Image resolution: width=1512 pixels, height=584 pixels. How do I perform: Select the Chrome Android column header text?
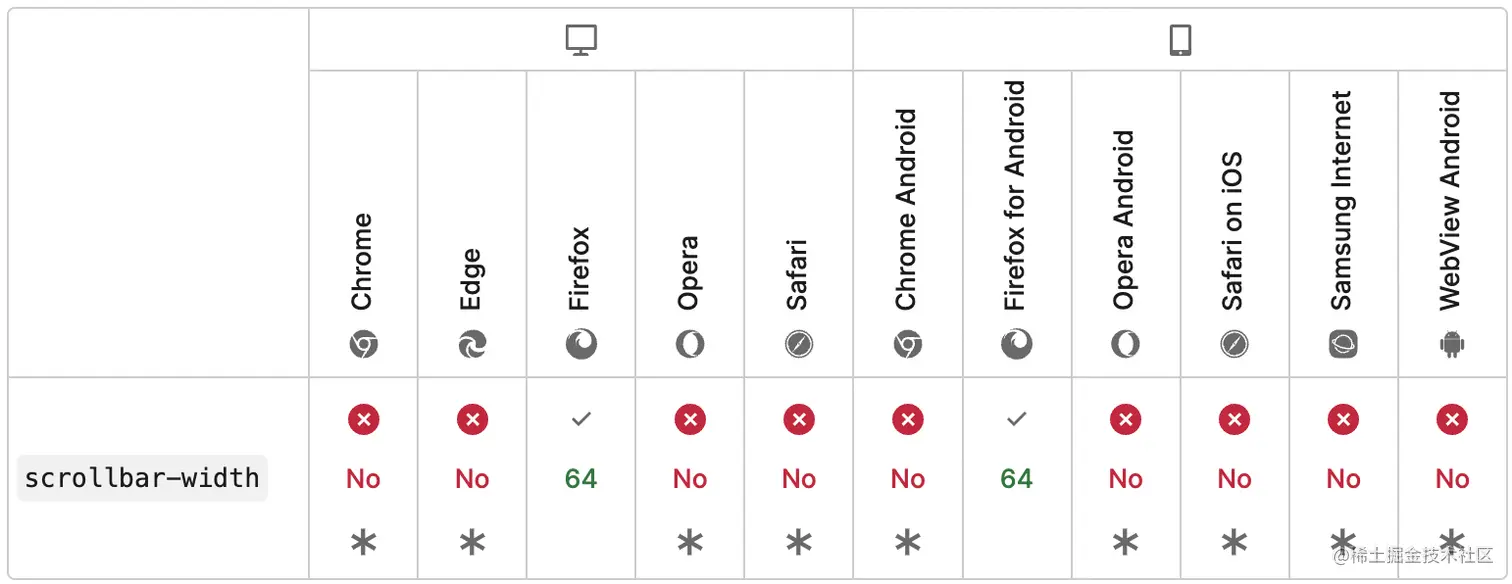coord(906,210)
